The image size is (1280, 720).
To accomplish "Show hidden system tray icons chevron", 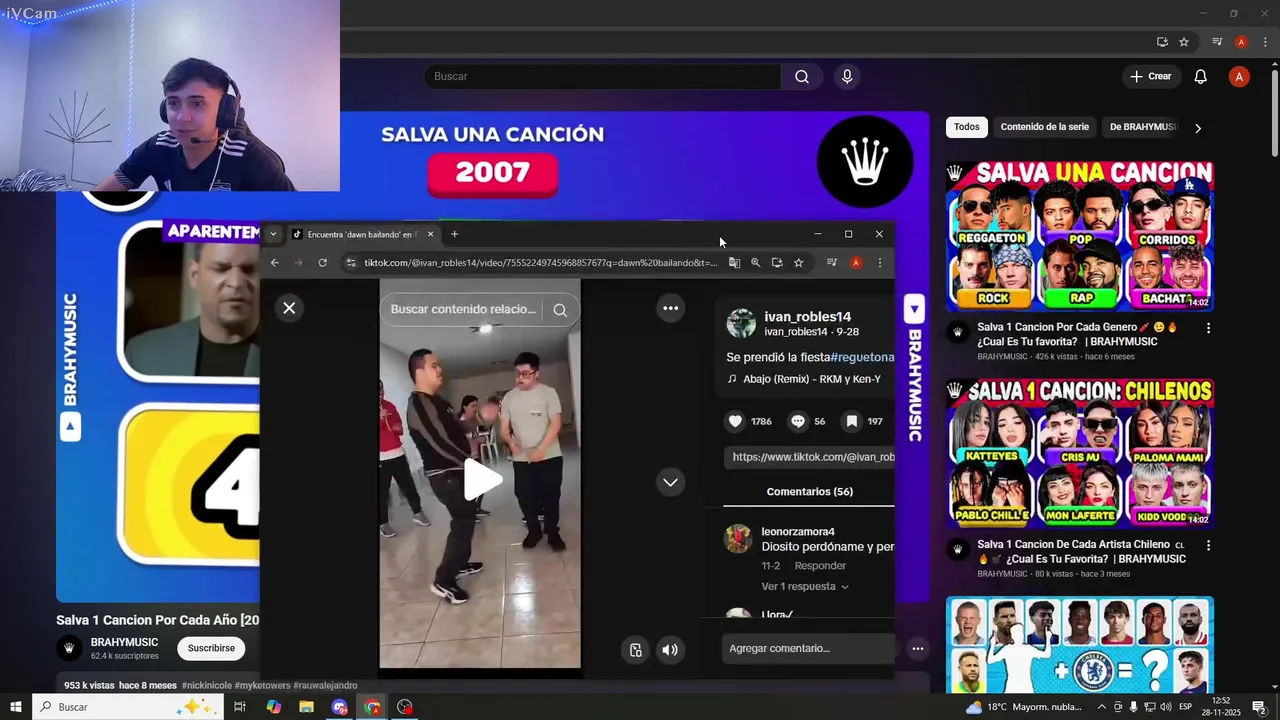I will [x=1102, y=707].
